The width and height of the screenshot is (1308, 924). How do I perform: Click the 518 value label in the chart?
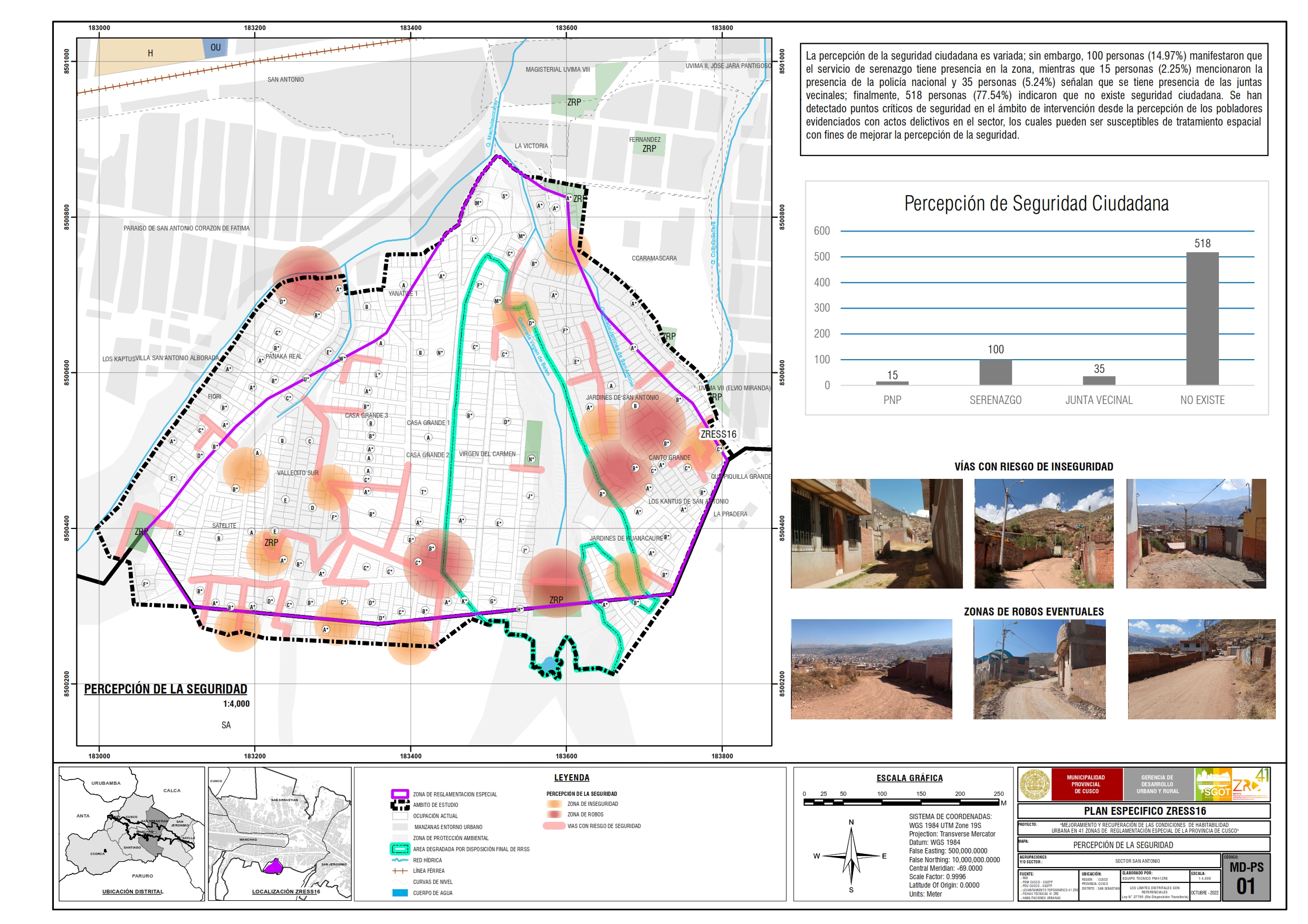tap(1202, 243)
